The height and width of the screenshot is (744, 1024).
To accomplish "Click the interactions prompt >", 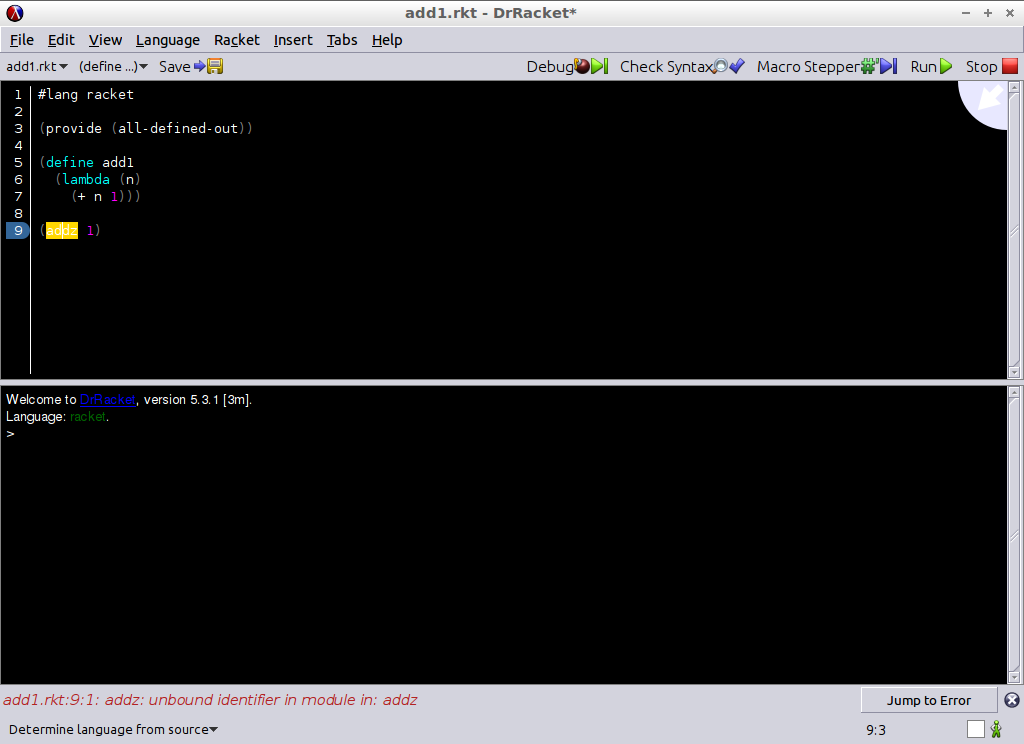I will click(x=10, y=434).
